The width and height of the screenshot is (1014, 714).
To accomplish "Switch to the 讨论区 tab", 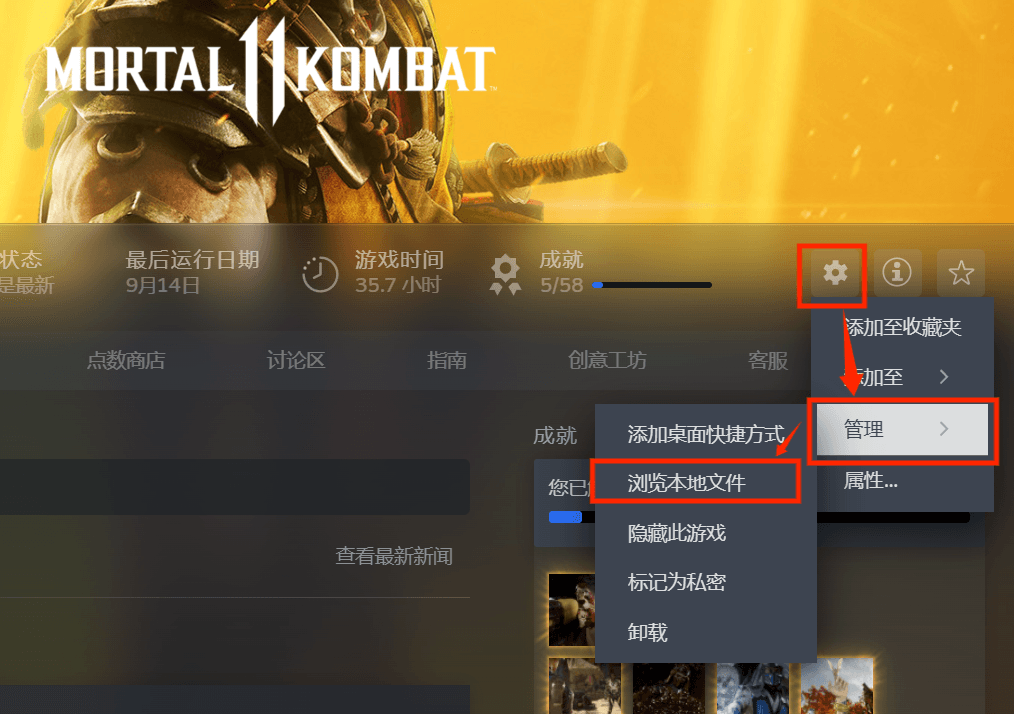I will point(296,360).
